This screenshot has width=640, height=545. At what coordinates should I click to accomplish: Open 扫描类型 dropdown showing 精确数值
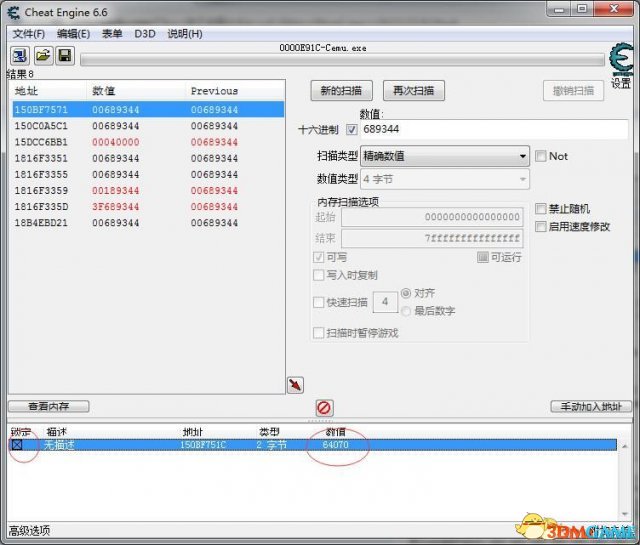445,156
